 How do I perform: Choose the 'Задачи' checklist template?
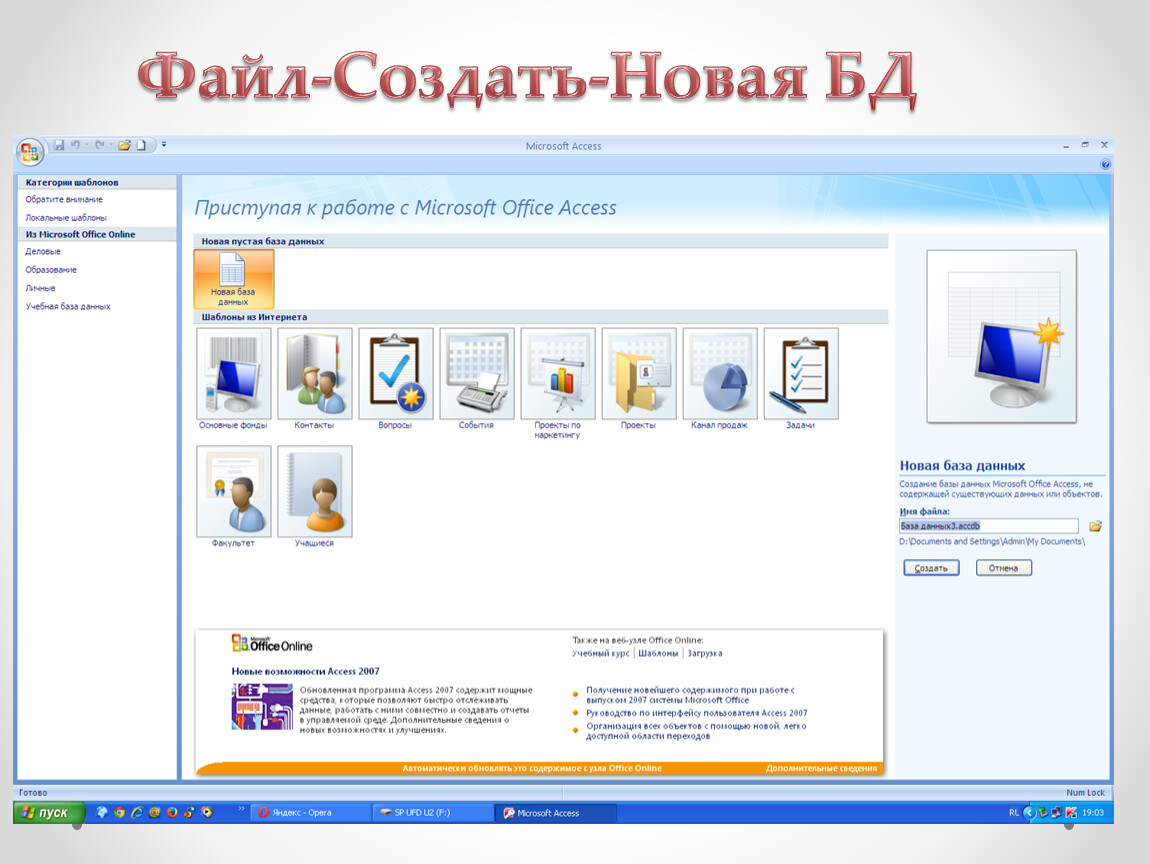pos(801,379)
